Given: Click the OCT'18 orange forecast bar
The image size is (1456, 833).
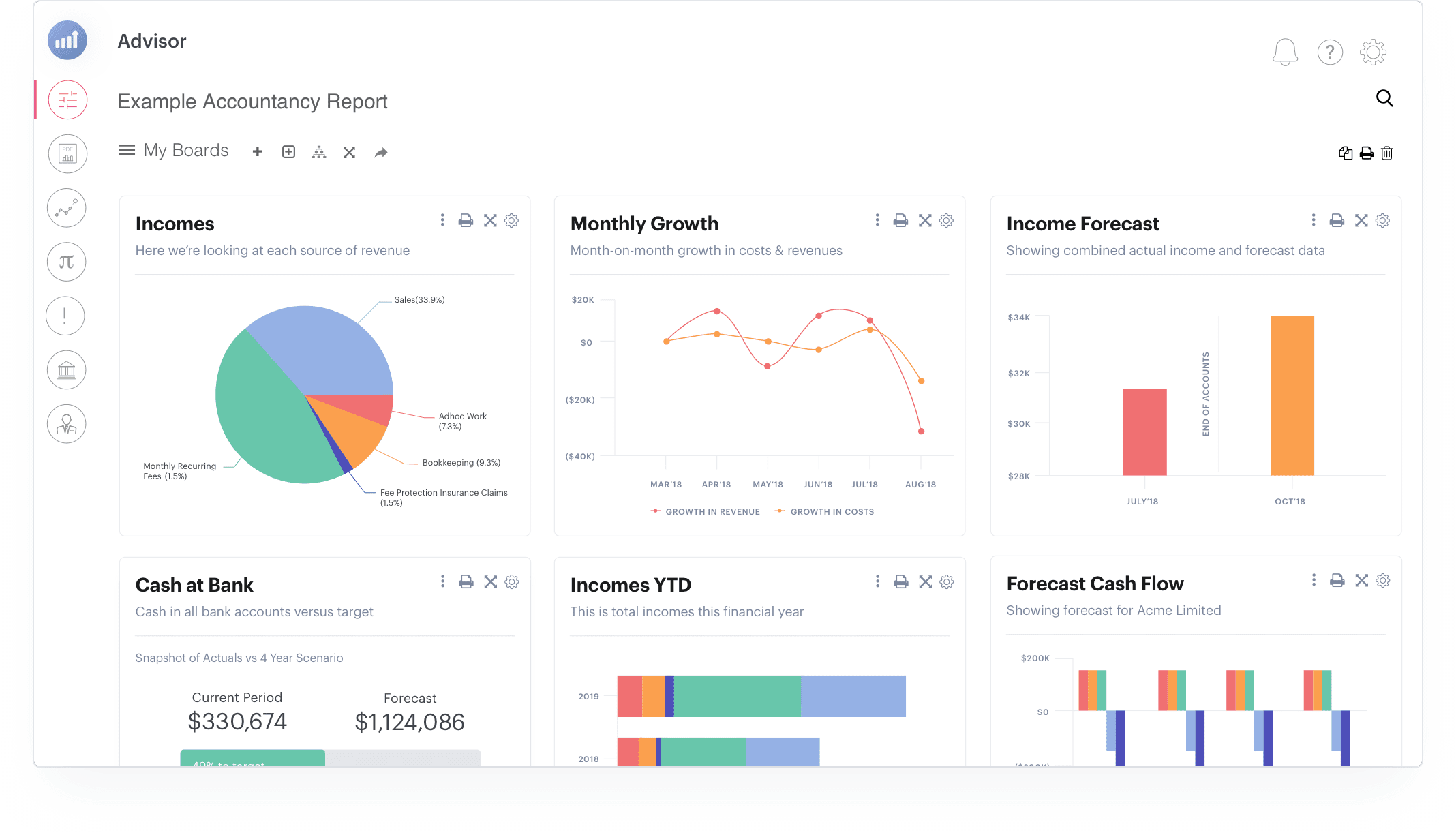Looking at the screenshot, I should coord(1292,395).
